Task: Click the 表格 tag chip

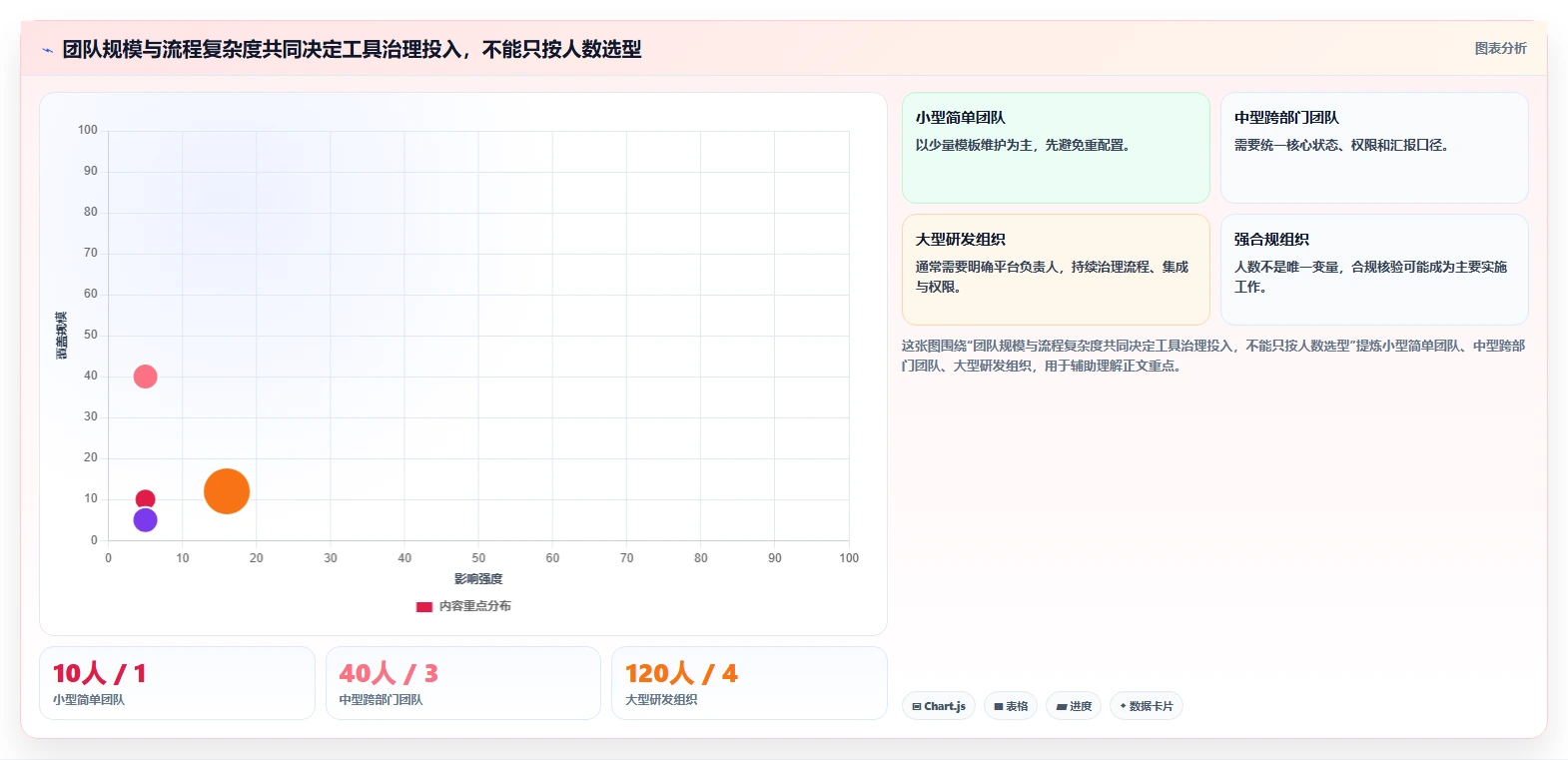Action: (1011, 706)
